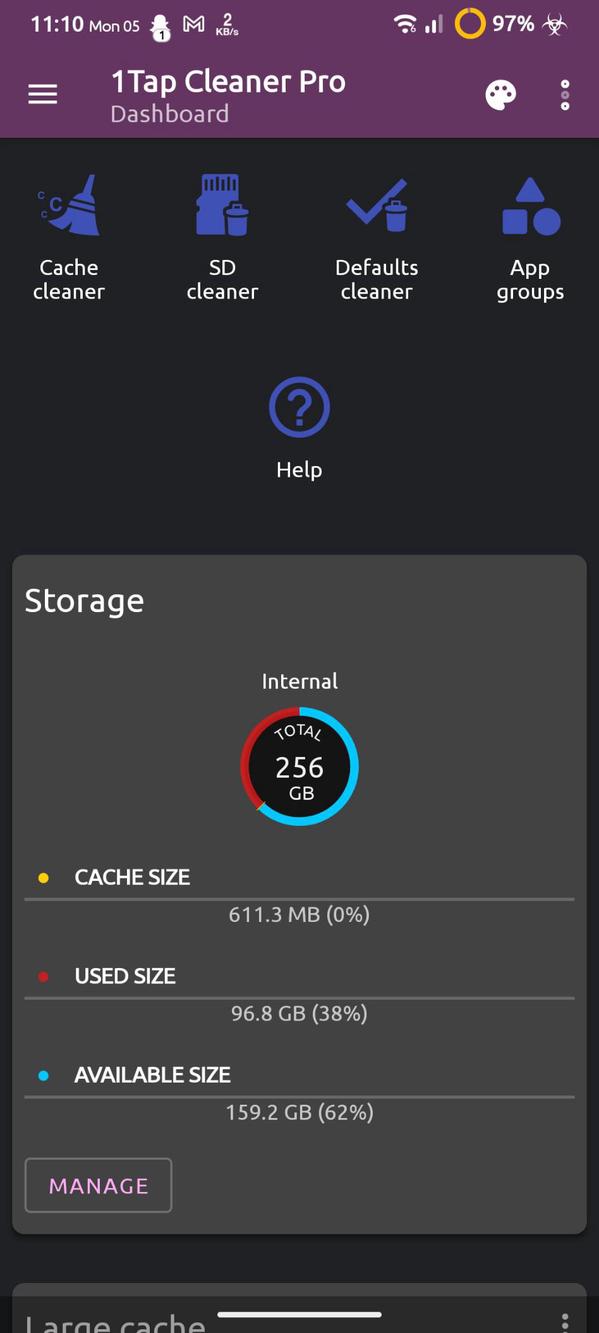The image size is (599, 1333).
Task: Open the Cache cleaner tool
Action: (68, 230)
